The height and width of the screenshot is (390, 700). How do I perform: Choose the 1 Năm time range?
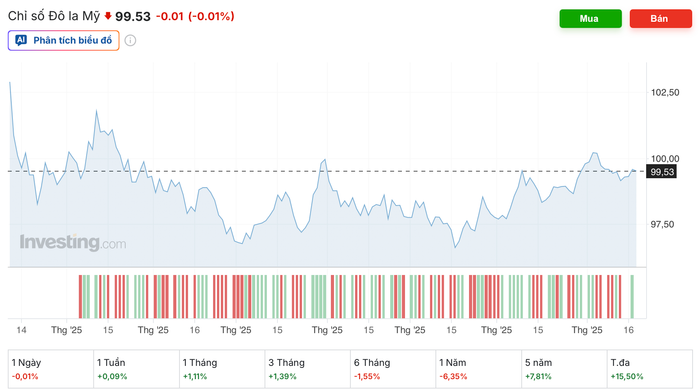click(x=479, y=369)
